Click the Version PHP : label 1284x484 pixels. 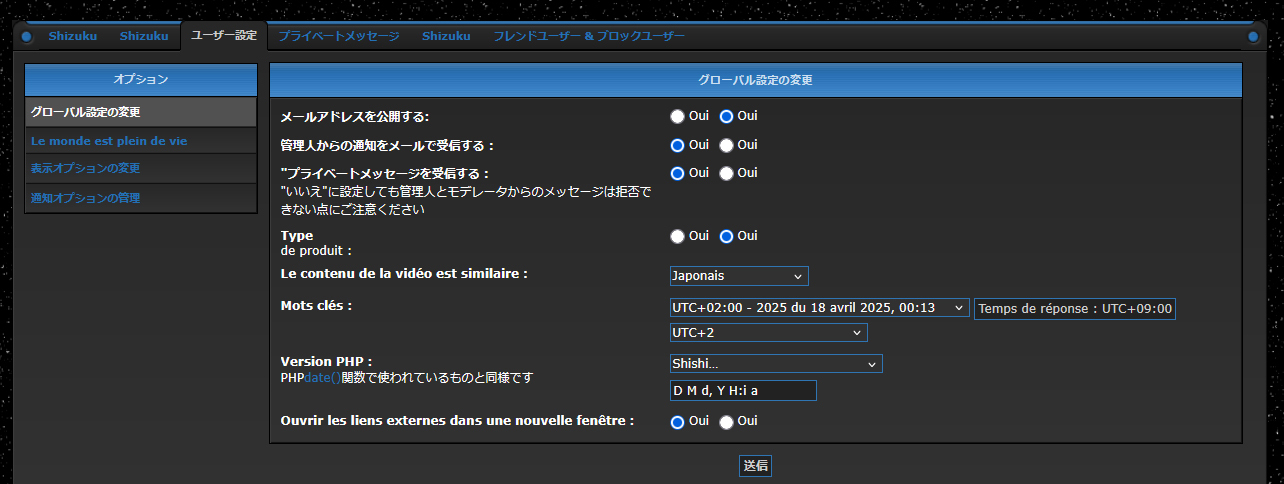327,361
